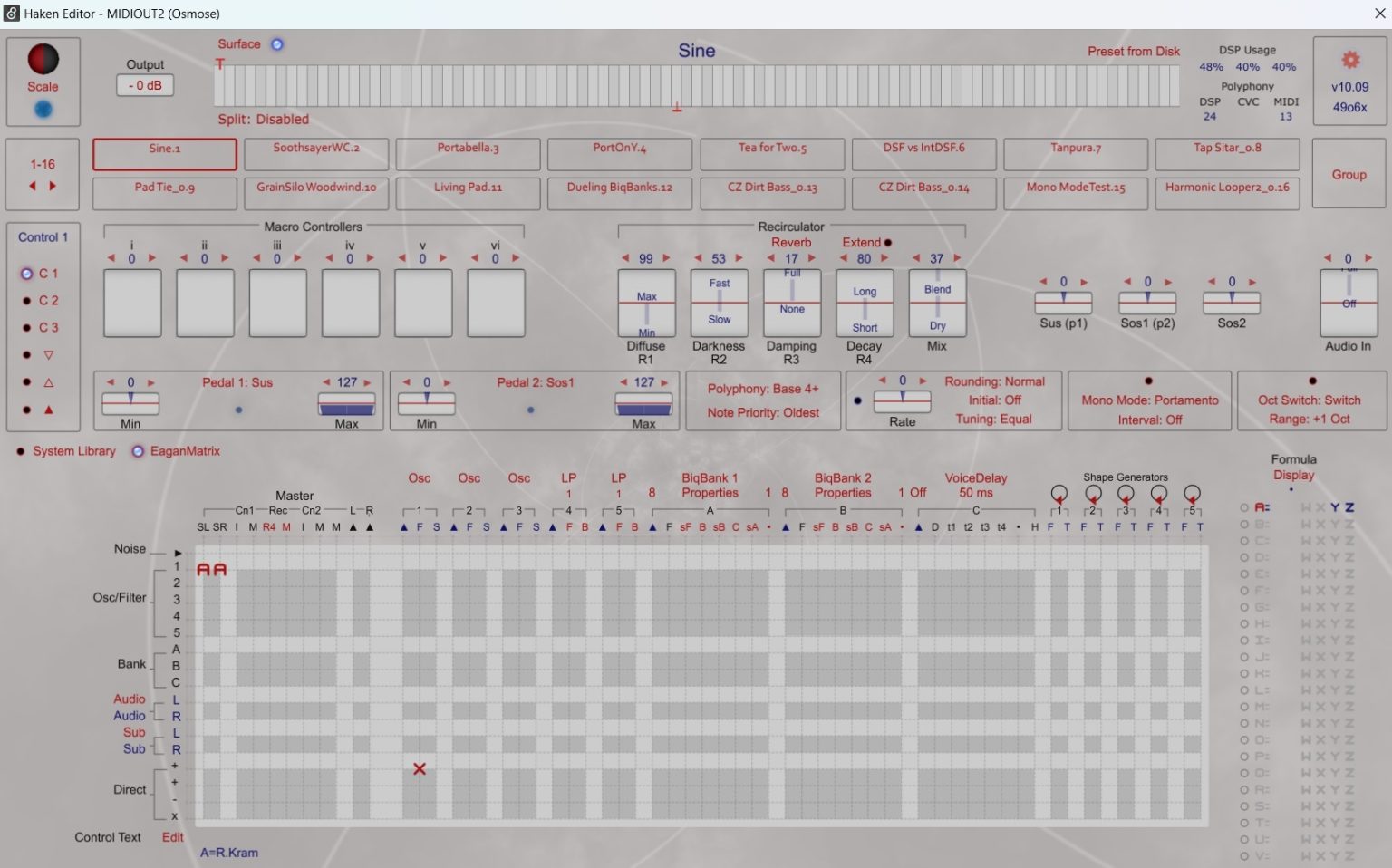Increase macro controller i value arrow
Image resolution: width=1392 pixels, height=868 pixels.
[152, 258]
